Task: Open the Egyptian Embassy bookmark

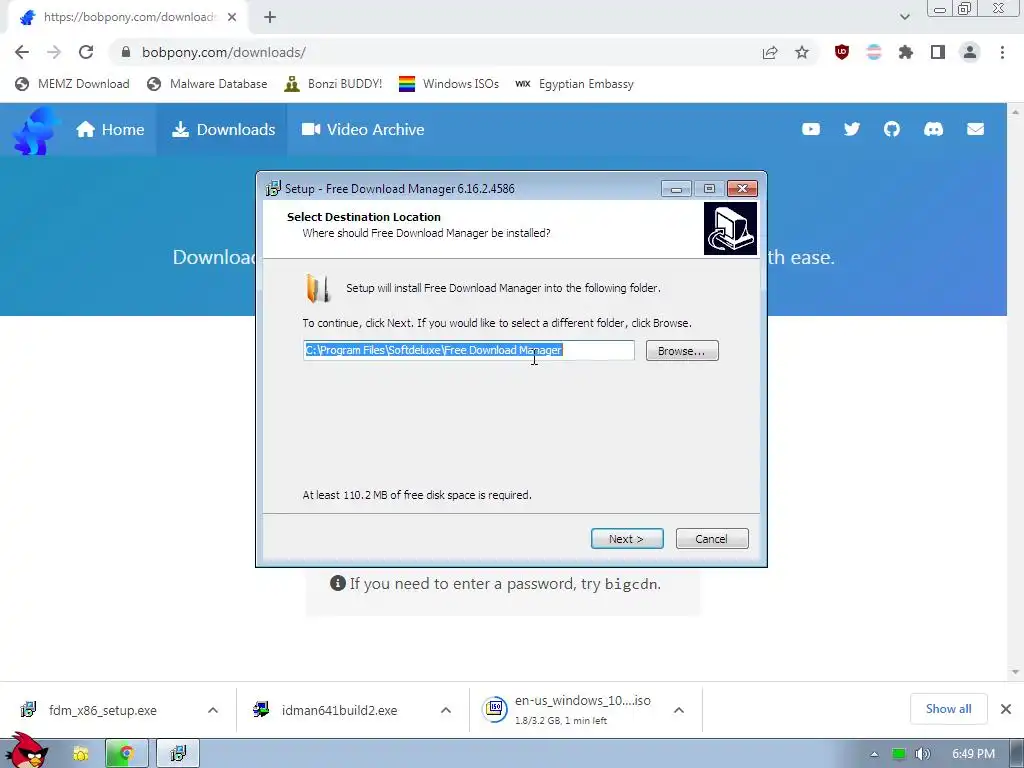Action: point(575,84)
